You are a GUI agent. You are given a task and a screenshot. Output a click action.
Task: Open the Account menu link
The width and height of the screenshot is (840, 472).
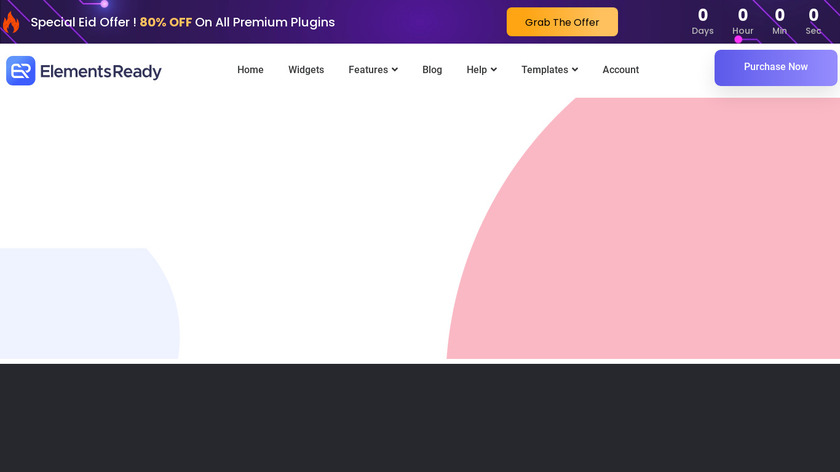tap(620, 70)
